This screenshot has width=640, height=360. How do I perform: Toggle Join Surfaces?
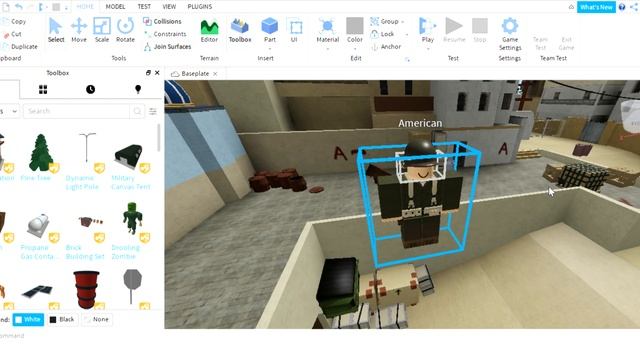click(x=167, y=47)
